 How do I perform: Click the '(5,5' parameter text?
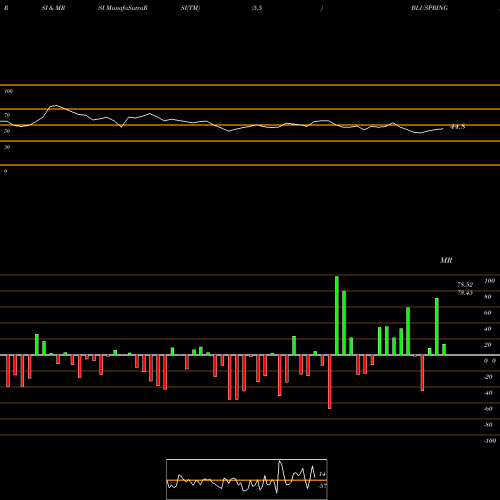coord(257,8)
